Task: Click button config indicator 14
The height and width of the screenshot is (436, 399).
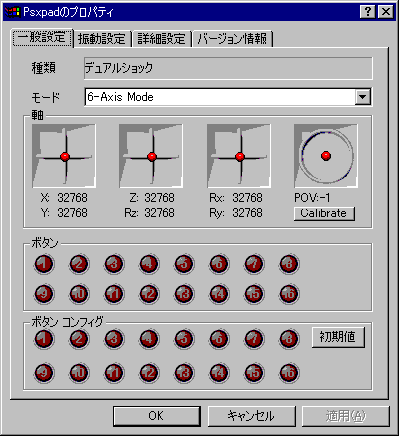Action: [x=219, y=373]
